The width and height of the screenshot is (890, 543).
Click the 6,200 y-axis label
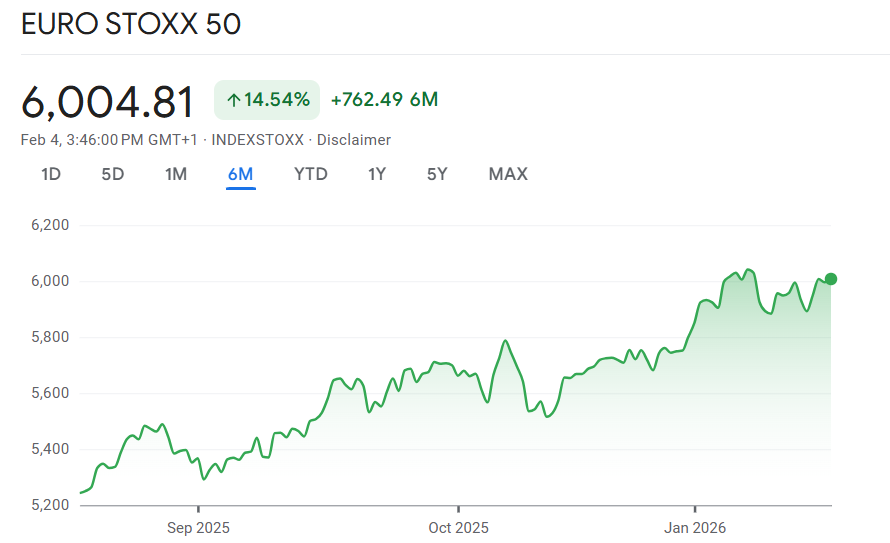[50, 225]
